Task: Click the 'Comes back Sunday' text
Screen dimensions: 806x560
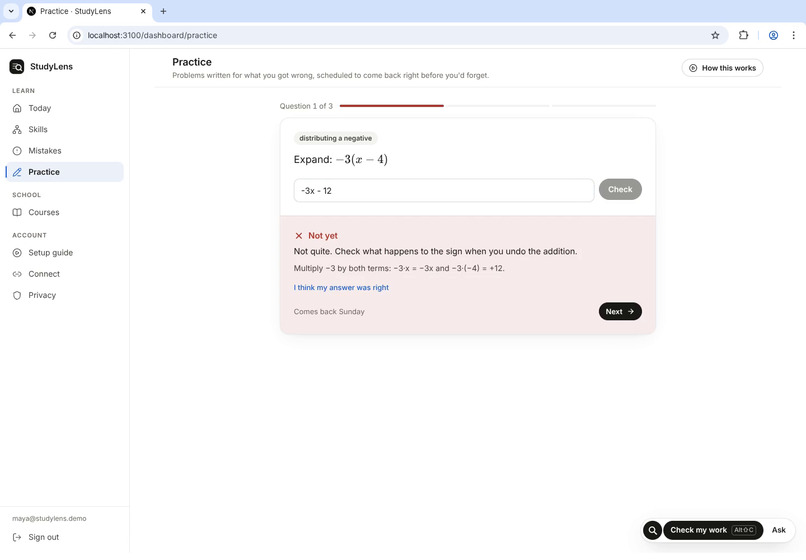Action: (x=329, y=312)
